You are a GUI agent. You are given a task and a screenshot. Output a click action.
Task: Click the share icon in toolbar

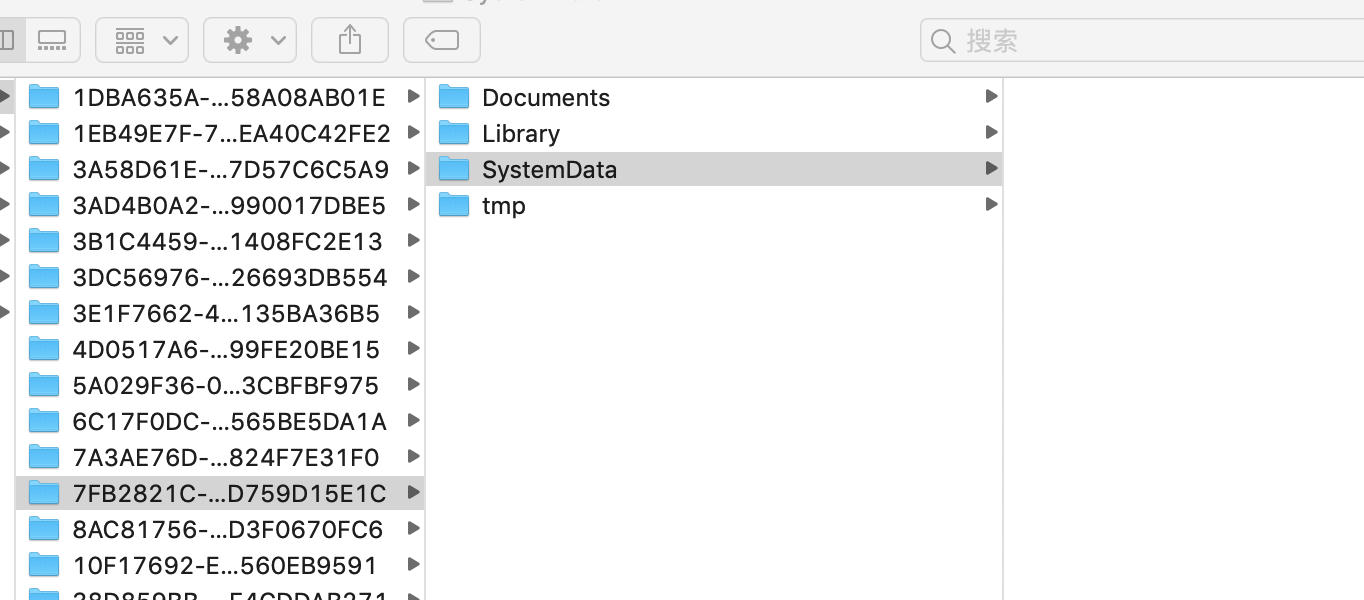coord(349,41)
